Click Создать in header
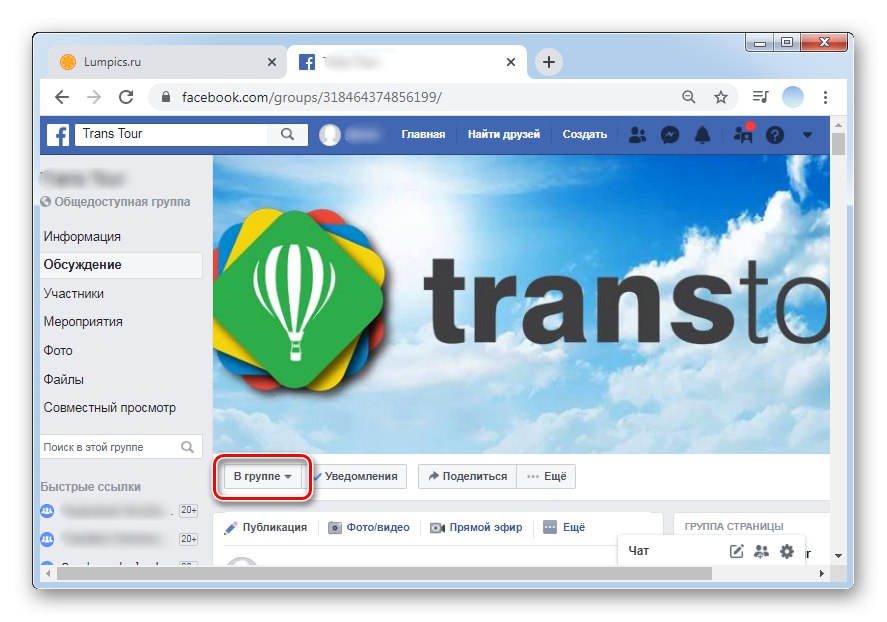Image resolution: width=887 pixels, height=622 pixels. point(584,135)
